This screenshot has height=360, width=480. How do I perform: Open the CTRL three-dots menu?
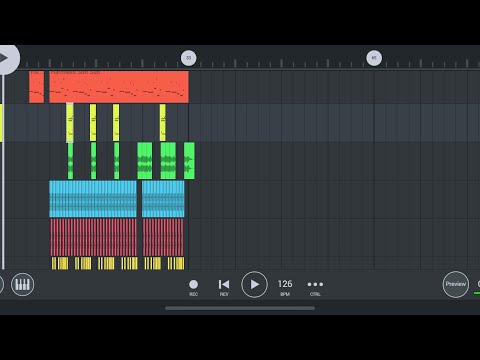pyautogui.click(x=315, y=287)
